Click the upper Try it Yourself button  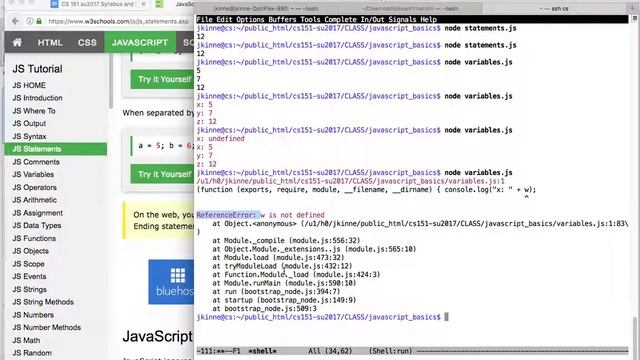point(162,79)
